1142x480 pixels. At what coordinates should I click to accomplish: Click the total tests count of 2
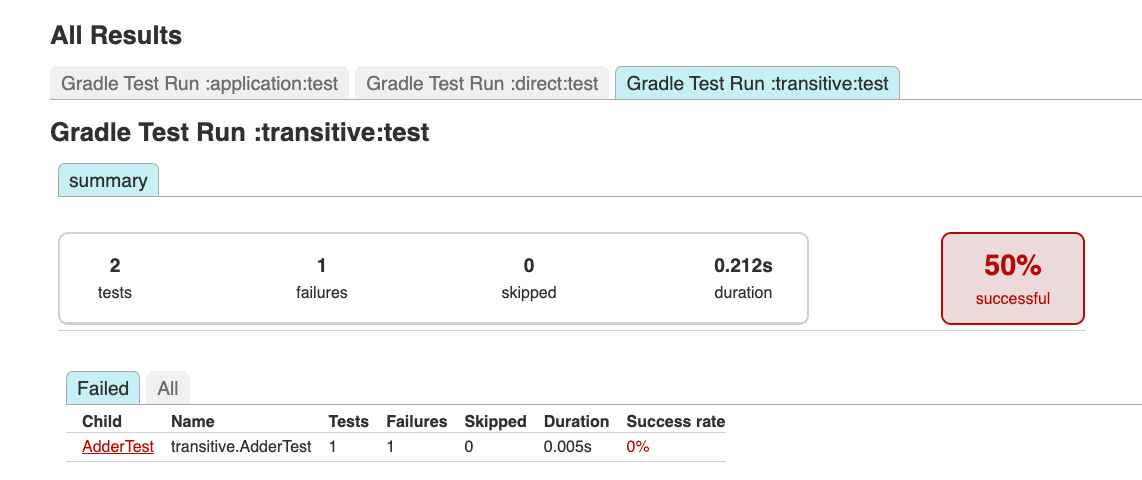[x=115, y=266]
